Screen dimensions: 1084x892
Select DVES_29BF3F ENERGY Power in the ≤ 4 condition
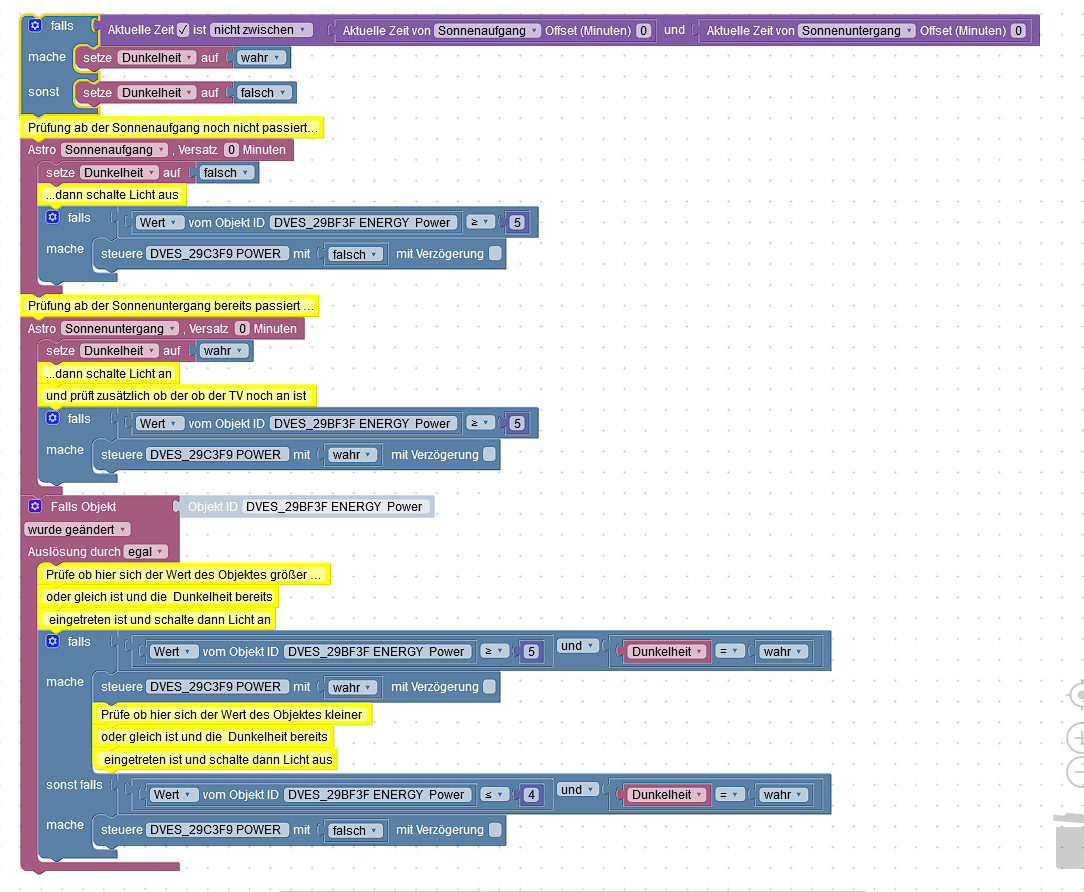(x=376, y=795)
